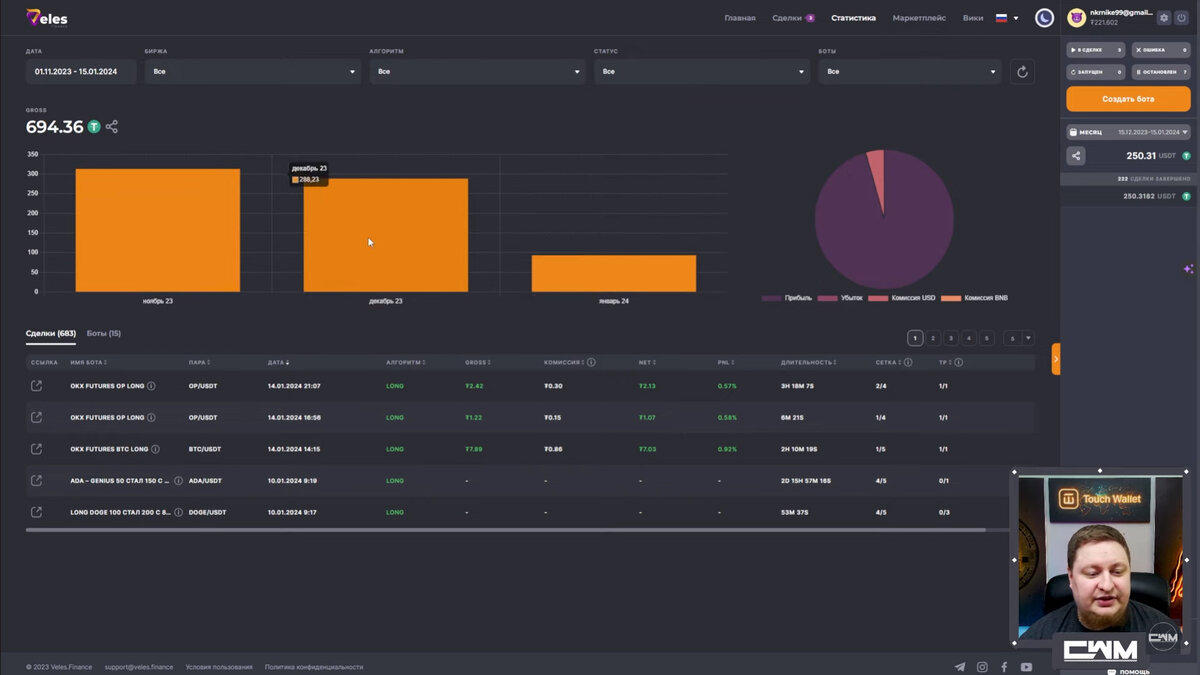Click the date range field 01.11.2023 - 15.01.2024

point(81,71)
